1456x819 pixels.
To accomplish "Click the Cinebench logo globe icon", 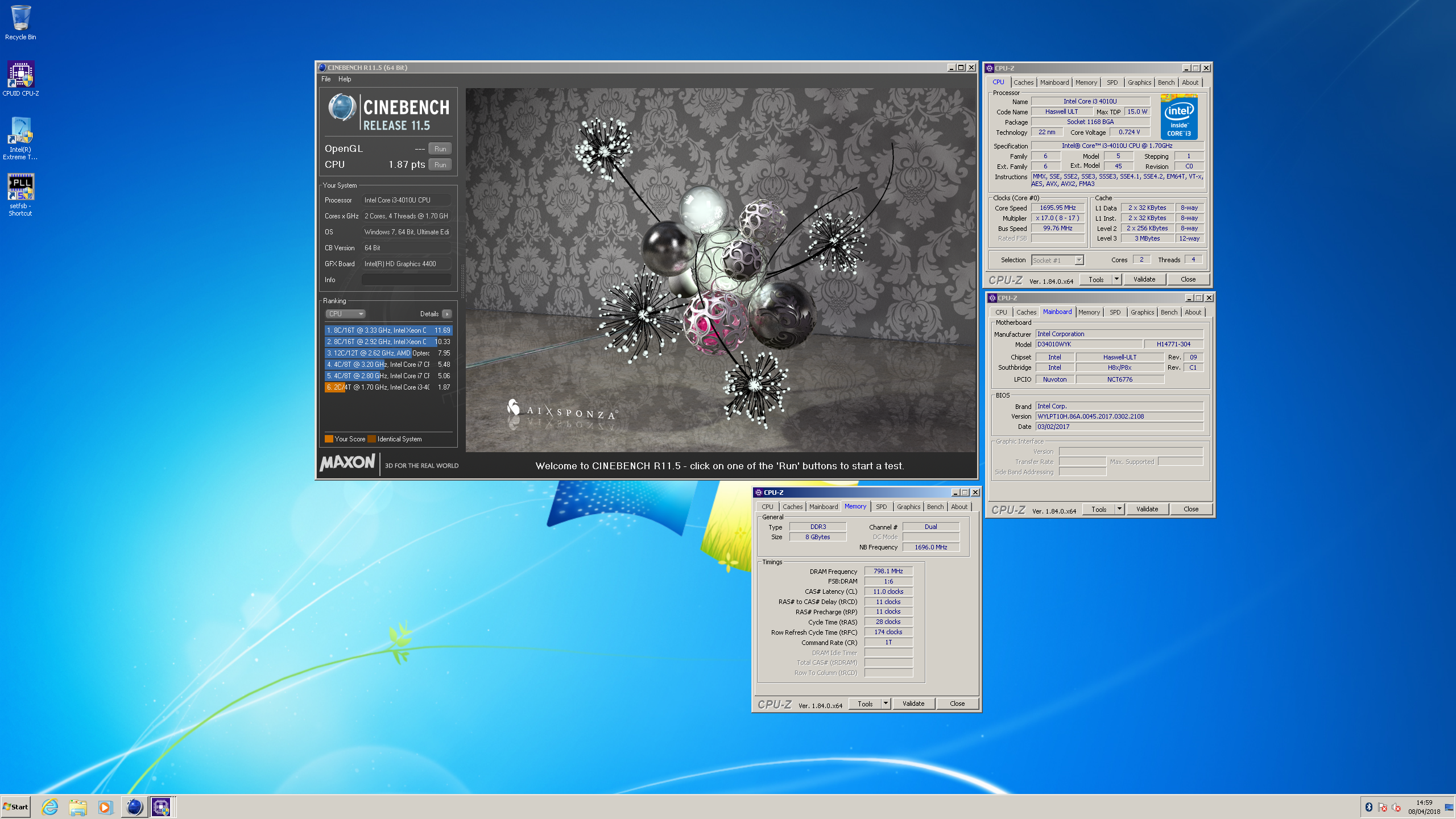I will (342, 107).
